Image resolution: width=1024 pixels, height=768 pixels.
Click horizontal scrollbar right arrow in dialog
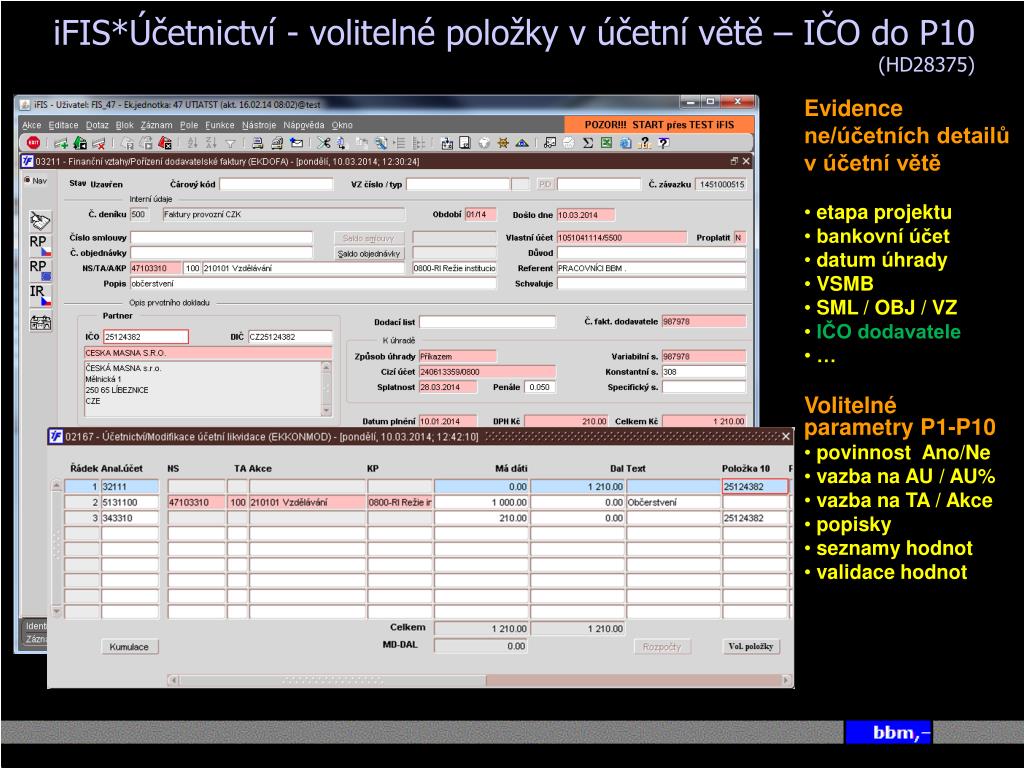[786, 680]
